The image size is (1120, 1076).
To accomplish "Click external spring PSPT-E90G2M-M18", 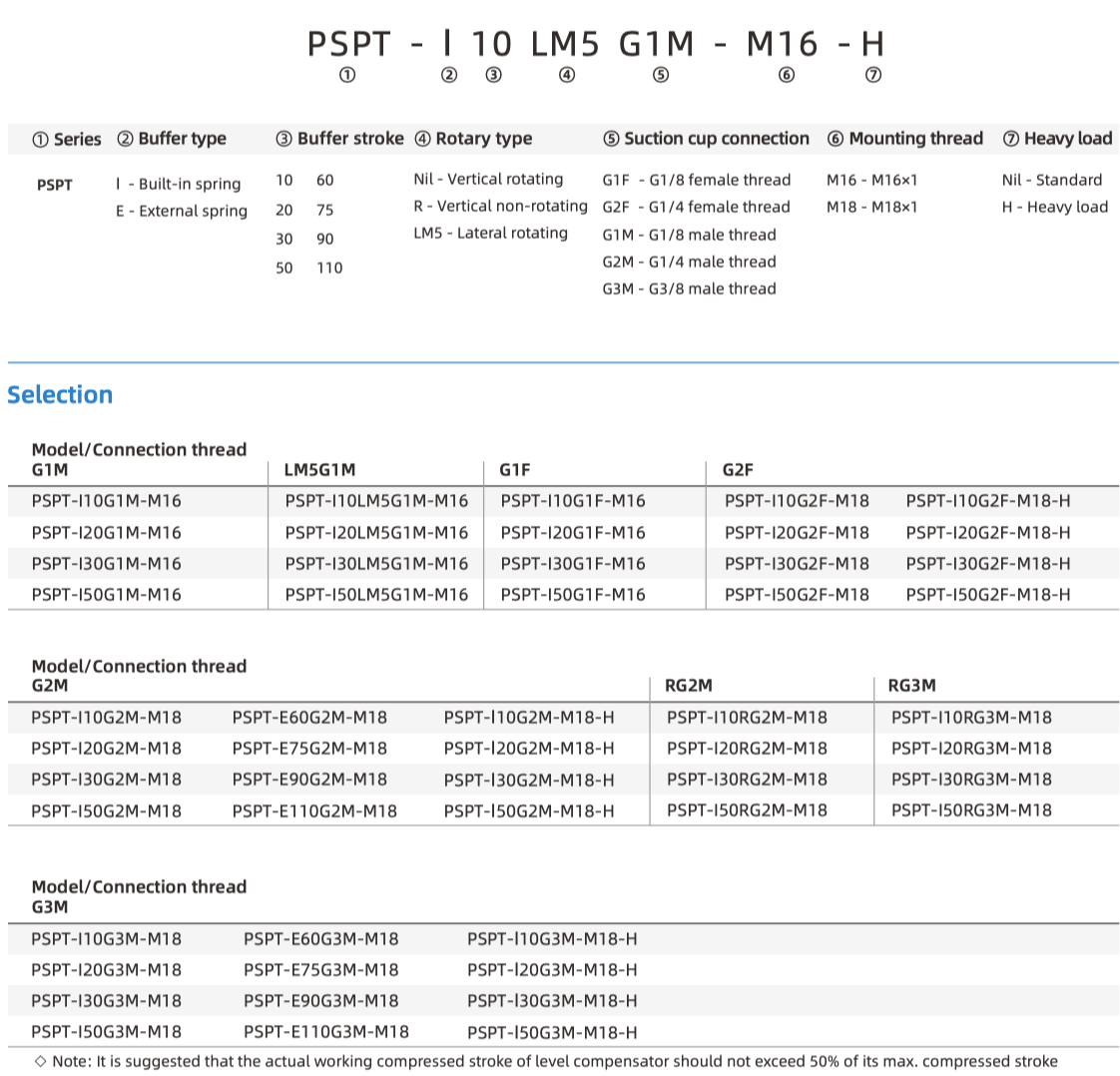I will pos(309,780).
